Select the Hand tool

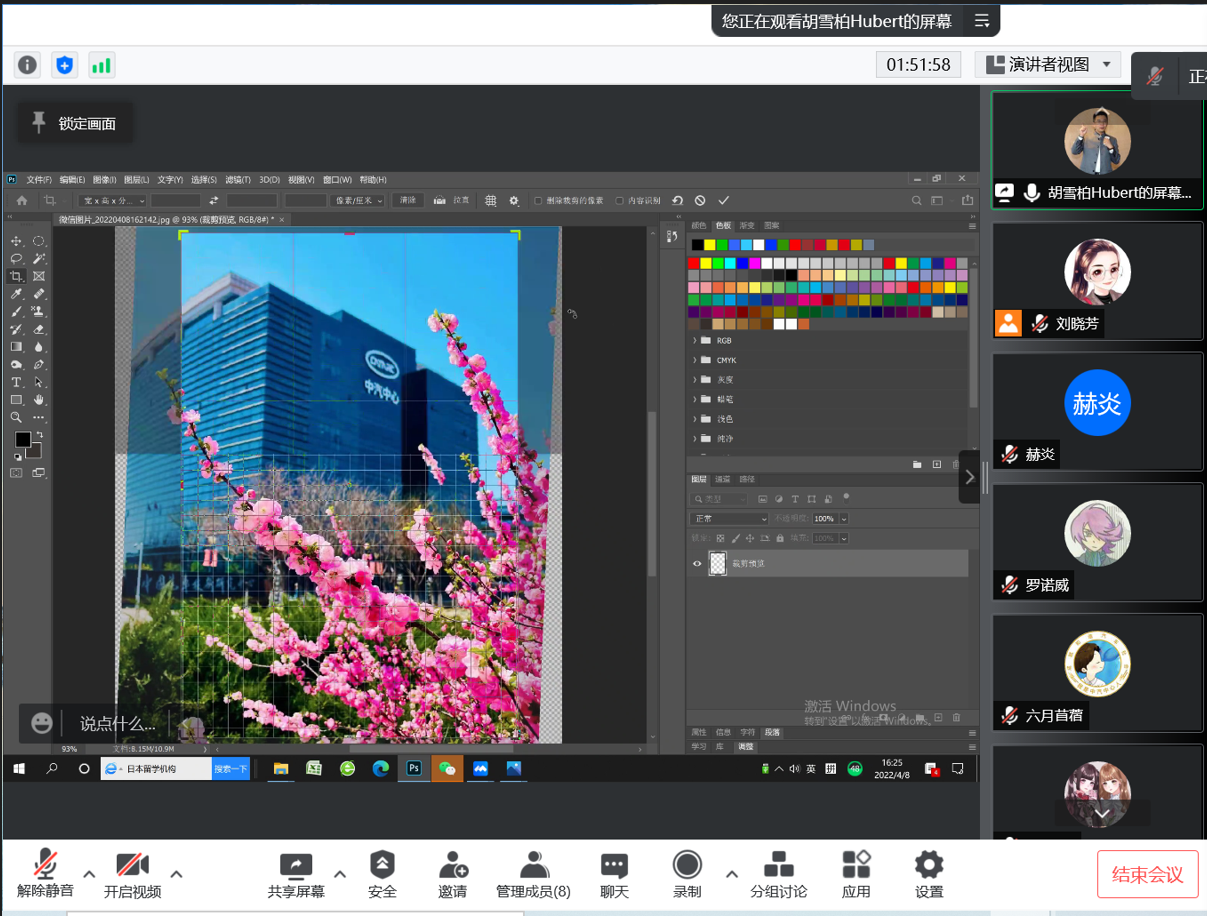coord(39,400)
